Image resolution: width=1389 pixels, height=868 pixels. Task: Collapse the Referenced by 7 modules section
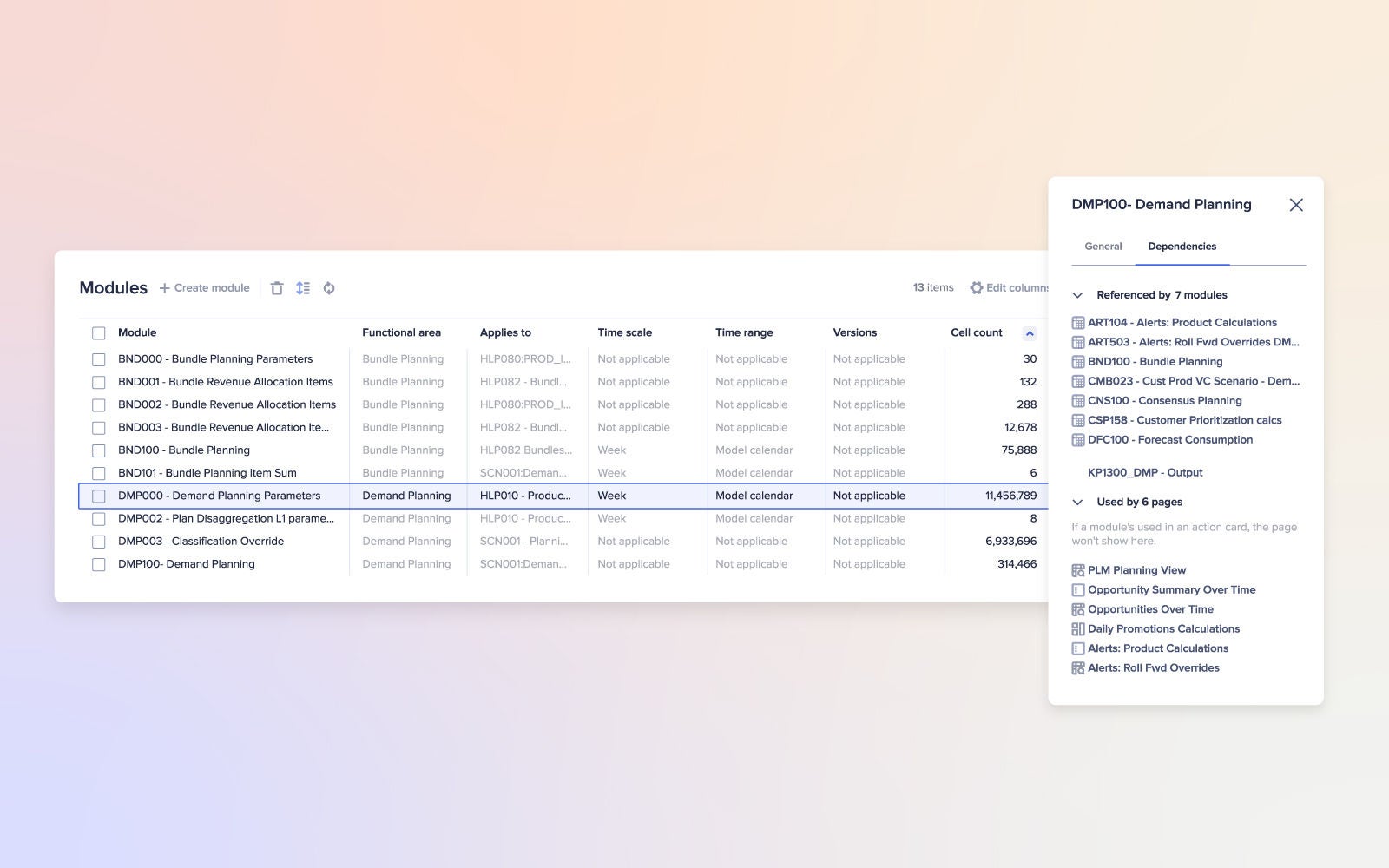point(1076,295)
